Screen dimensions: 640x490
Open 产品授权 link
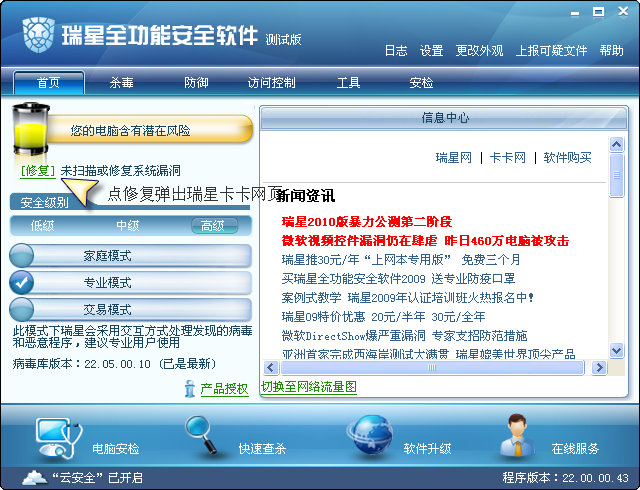pyautogui.click(x=224, y=389)
